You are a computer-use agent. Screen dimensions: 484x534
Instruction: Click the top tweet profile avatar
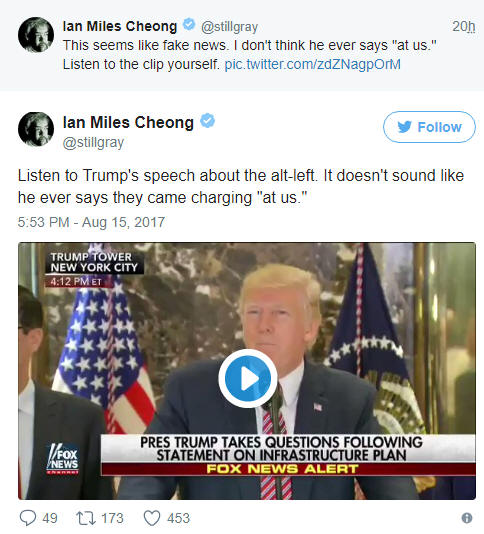36,35
